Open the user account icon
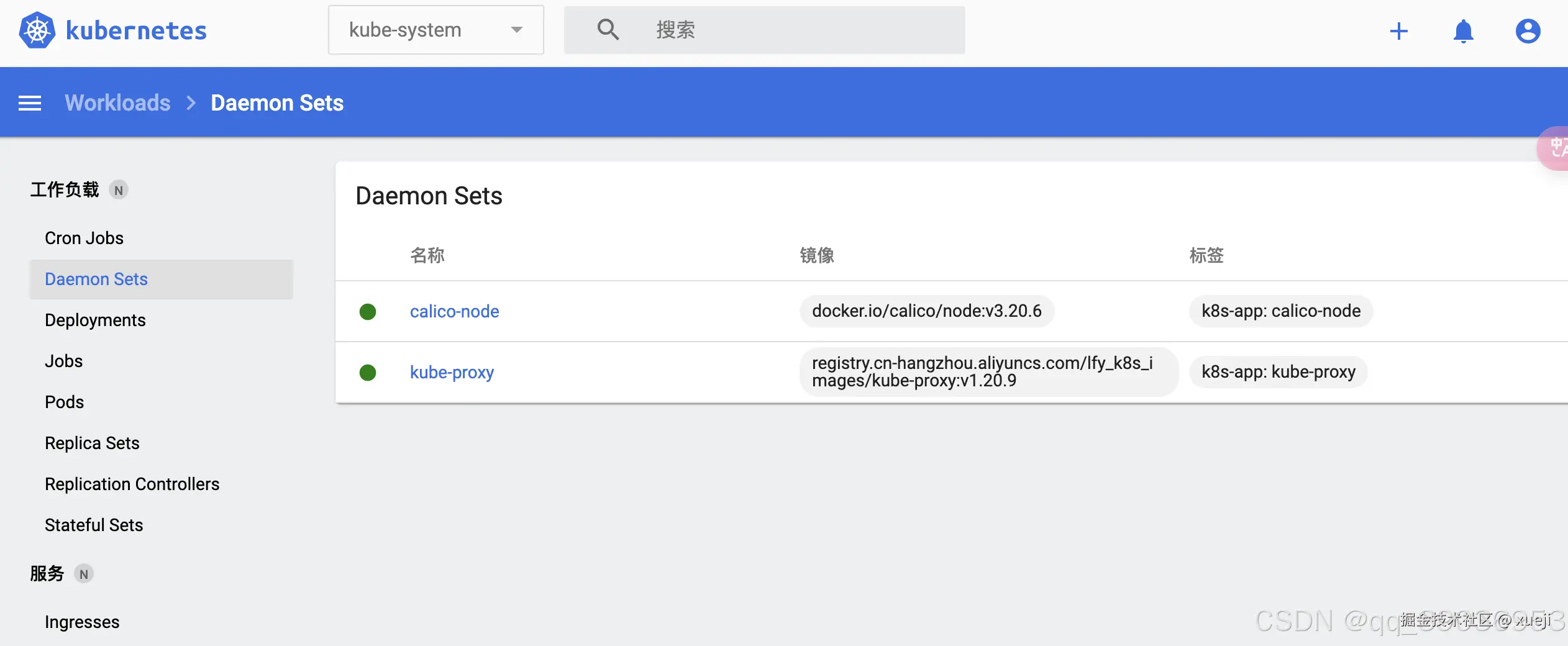The image size is (1568, 646). [1528, 31]
